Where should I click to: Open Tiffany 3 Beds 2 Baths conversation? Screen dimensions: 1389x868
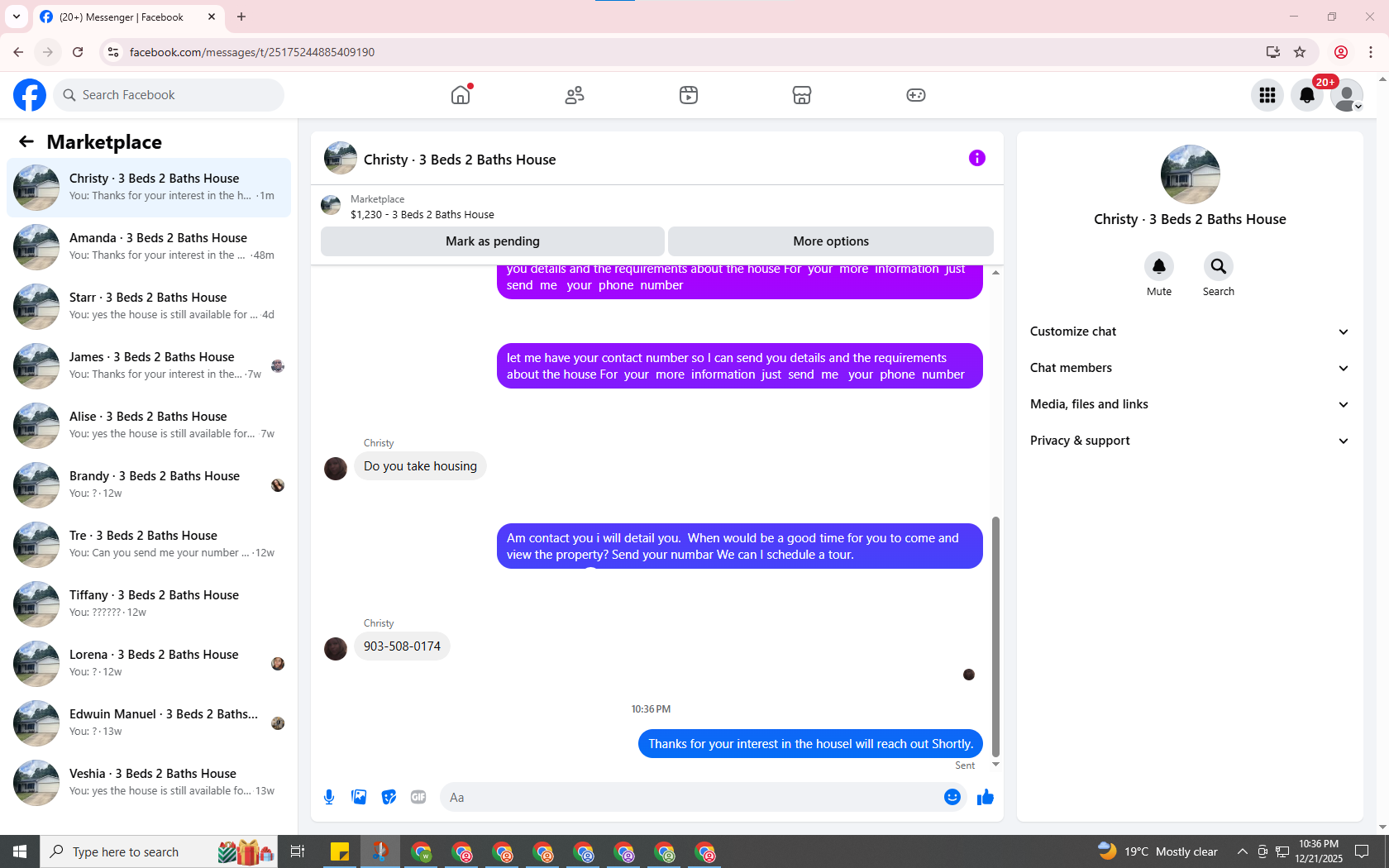pos(149,603)
